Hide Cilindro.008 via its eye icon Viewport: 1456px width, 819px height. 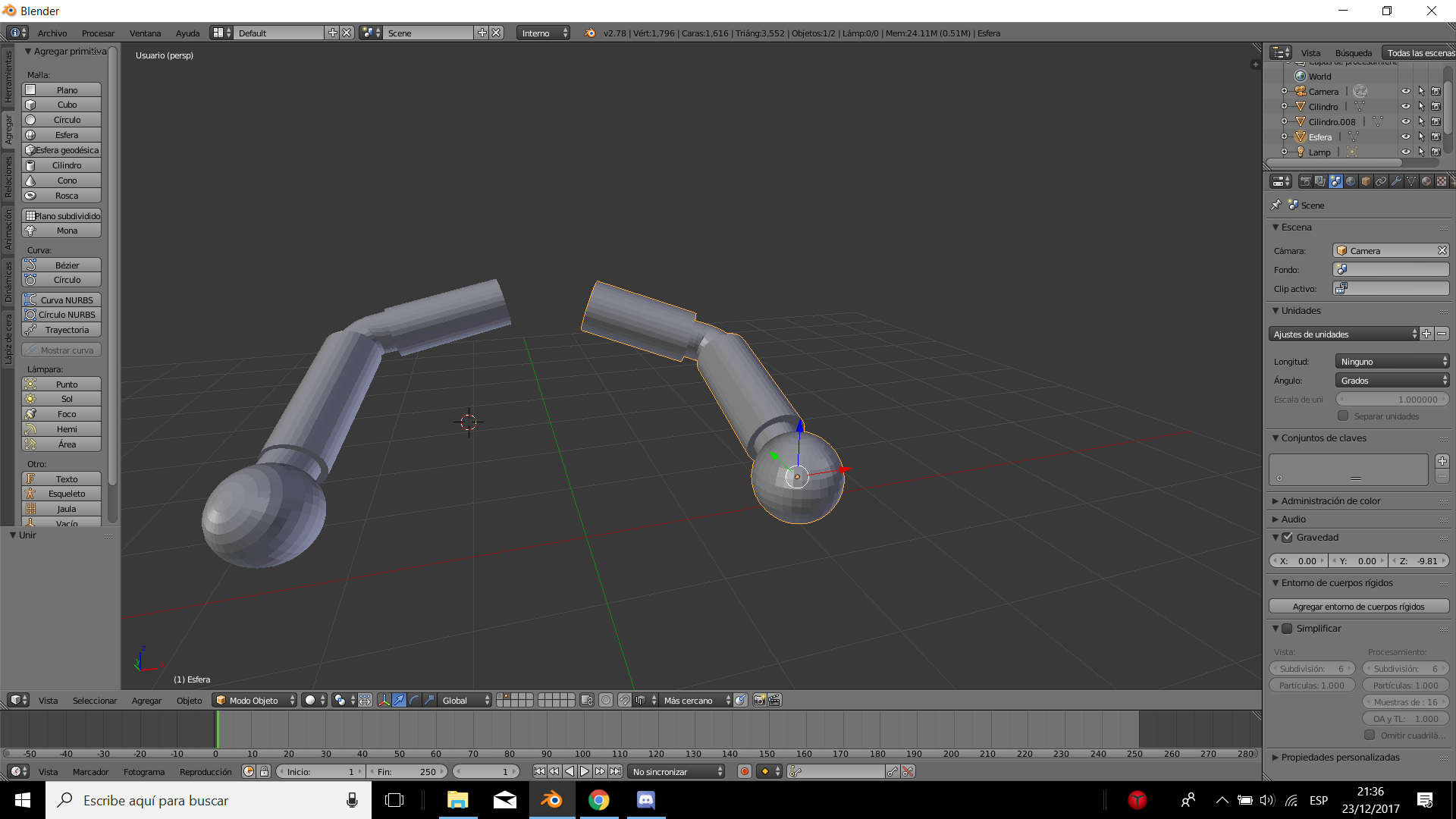[x=1405, y=121]
